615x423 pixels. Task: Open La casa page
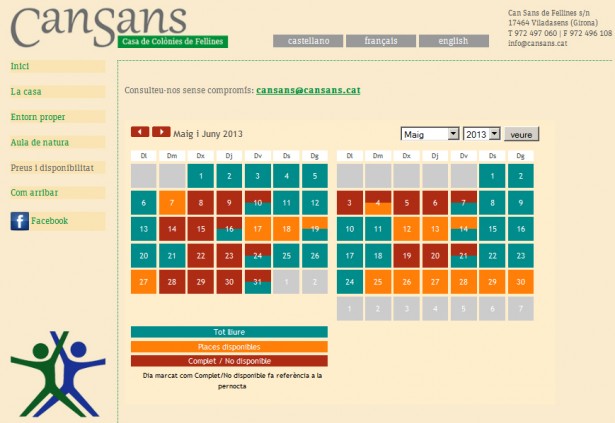coord(26,91)
